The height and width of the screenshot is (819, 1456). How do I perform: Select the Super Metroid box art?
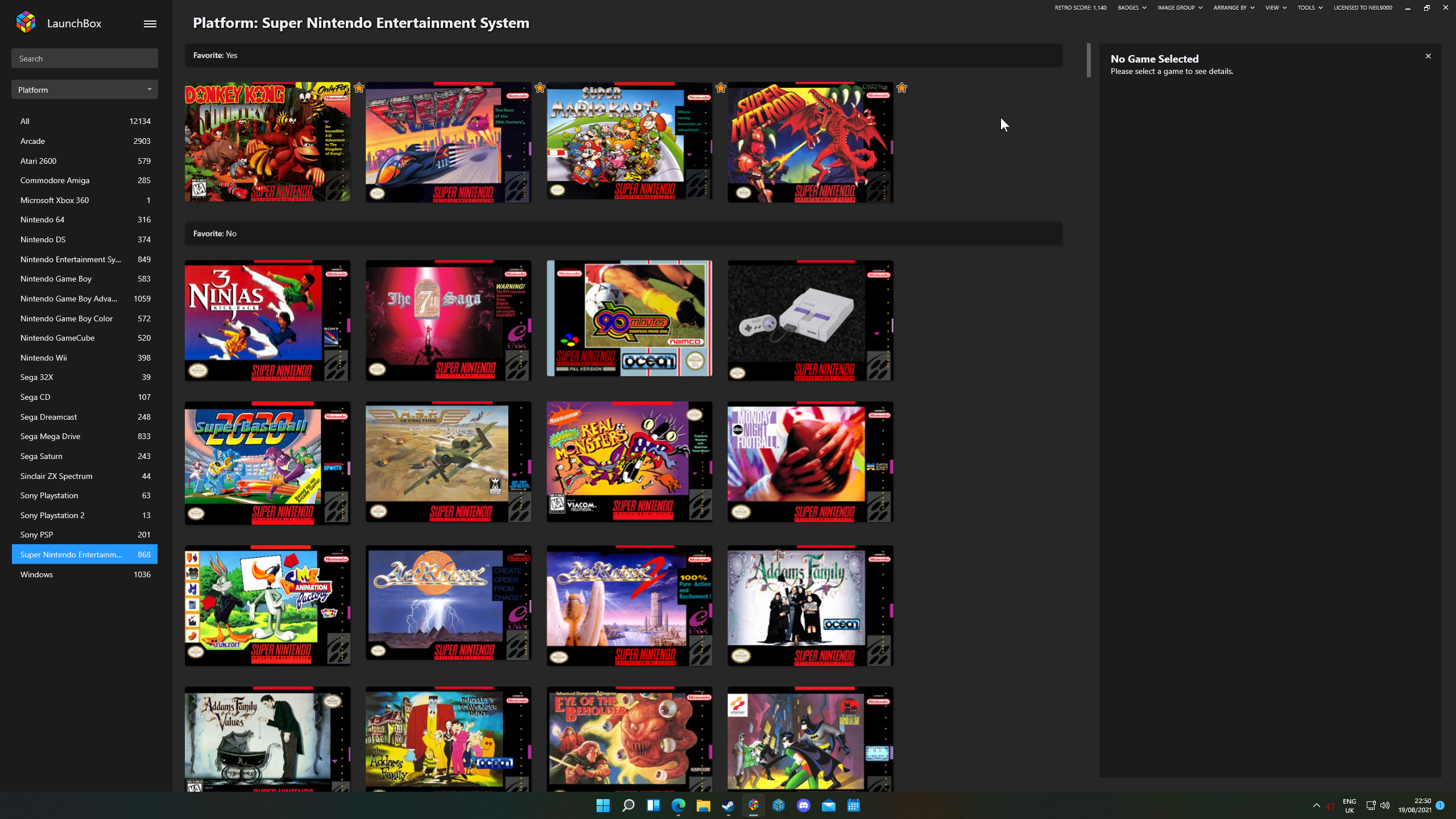coord(810,142)
